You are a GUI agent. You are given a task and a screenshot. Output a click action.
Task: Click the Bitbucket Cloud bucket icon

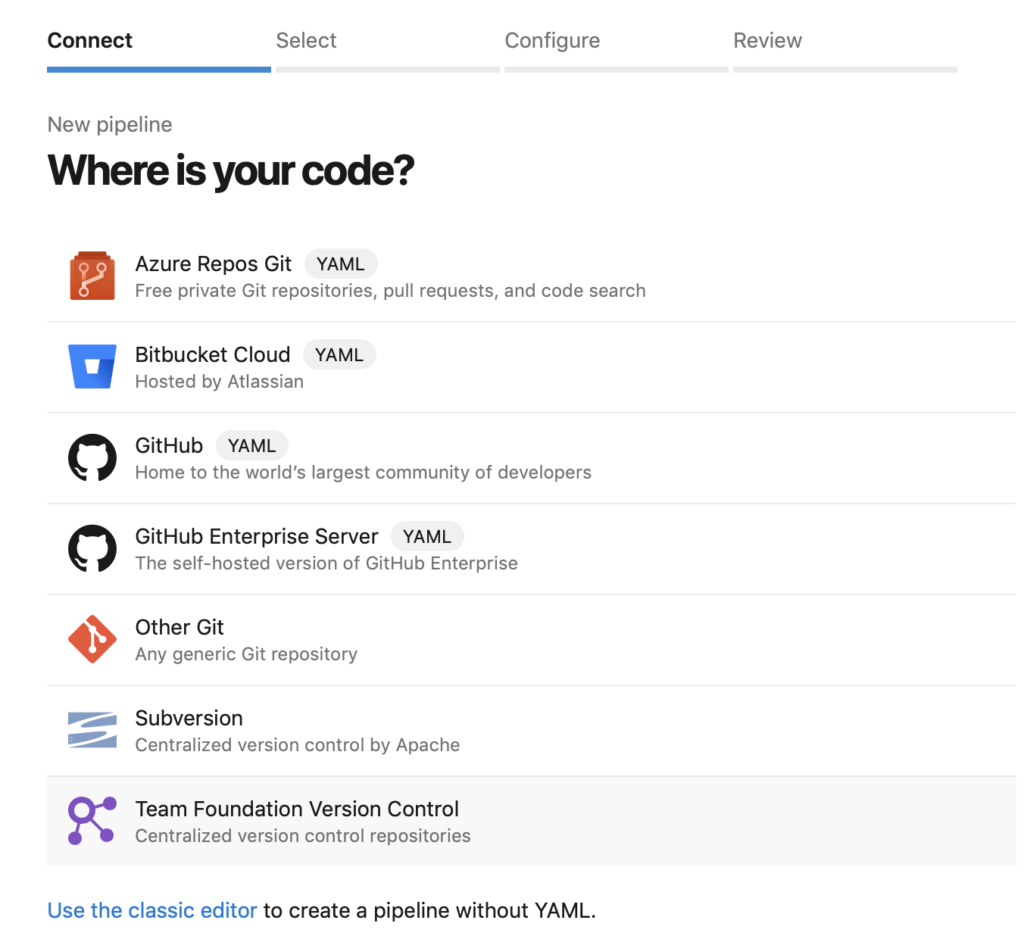(x=92, y=366)
